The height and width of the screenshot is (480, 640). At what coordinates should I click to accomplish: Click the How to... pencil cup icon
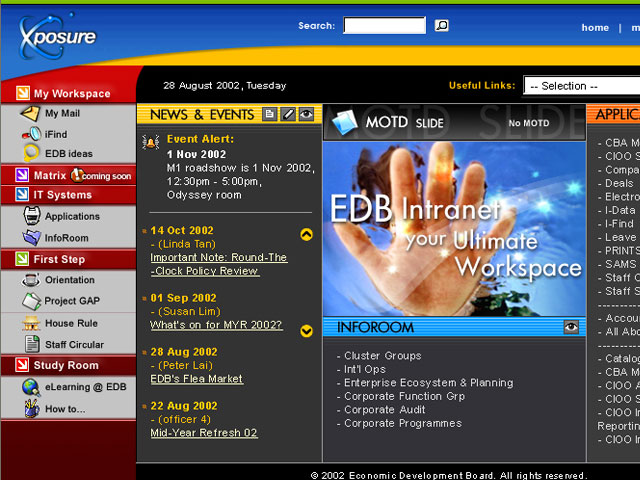point(32,408)
